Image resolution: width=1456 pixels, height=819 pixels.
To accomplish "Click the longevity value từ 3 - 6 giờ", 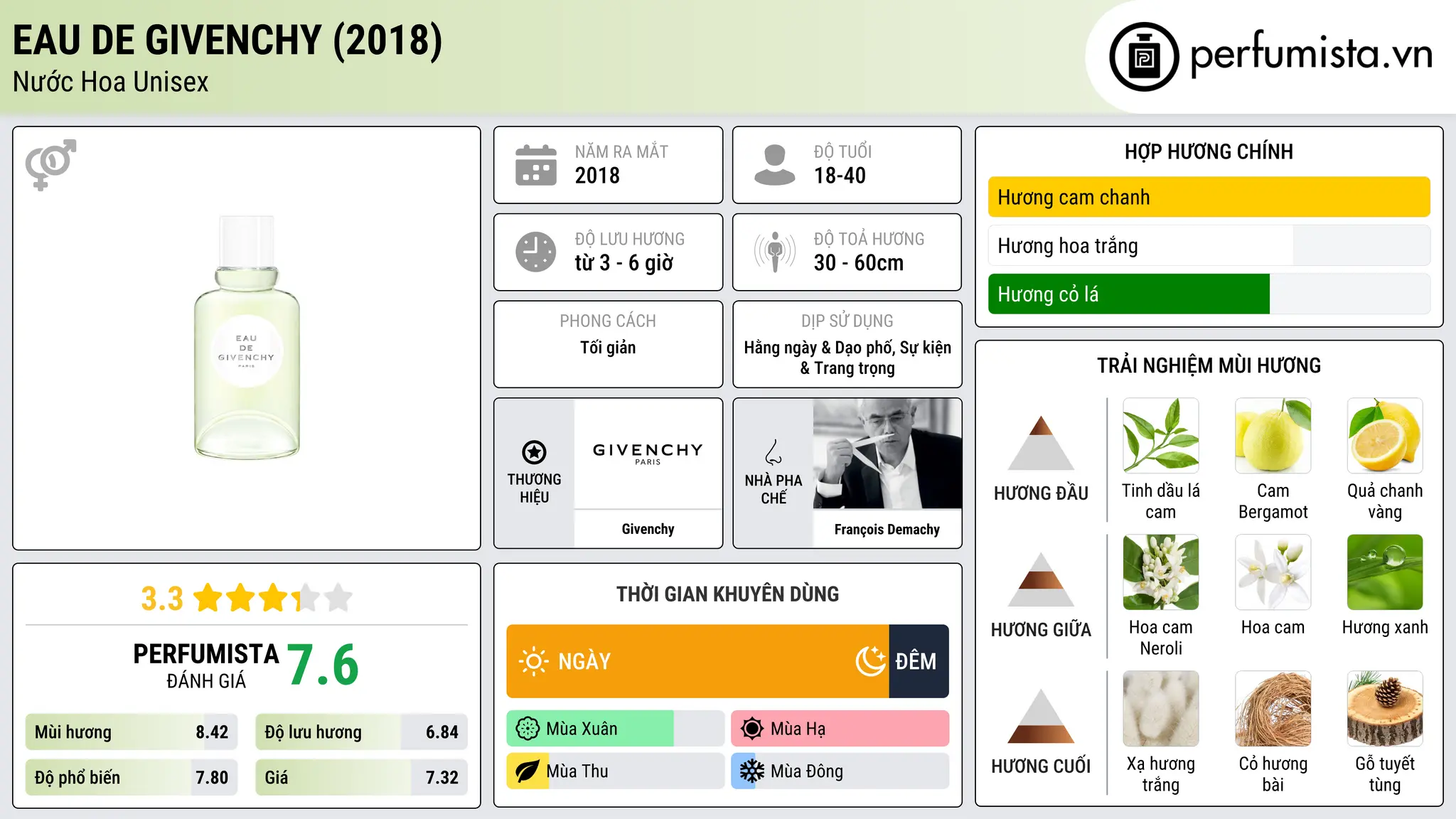I will tap(624, 263).
